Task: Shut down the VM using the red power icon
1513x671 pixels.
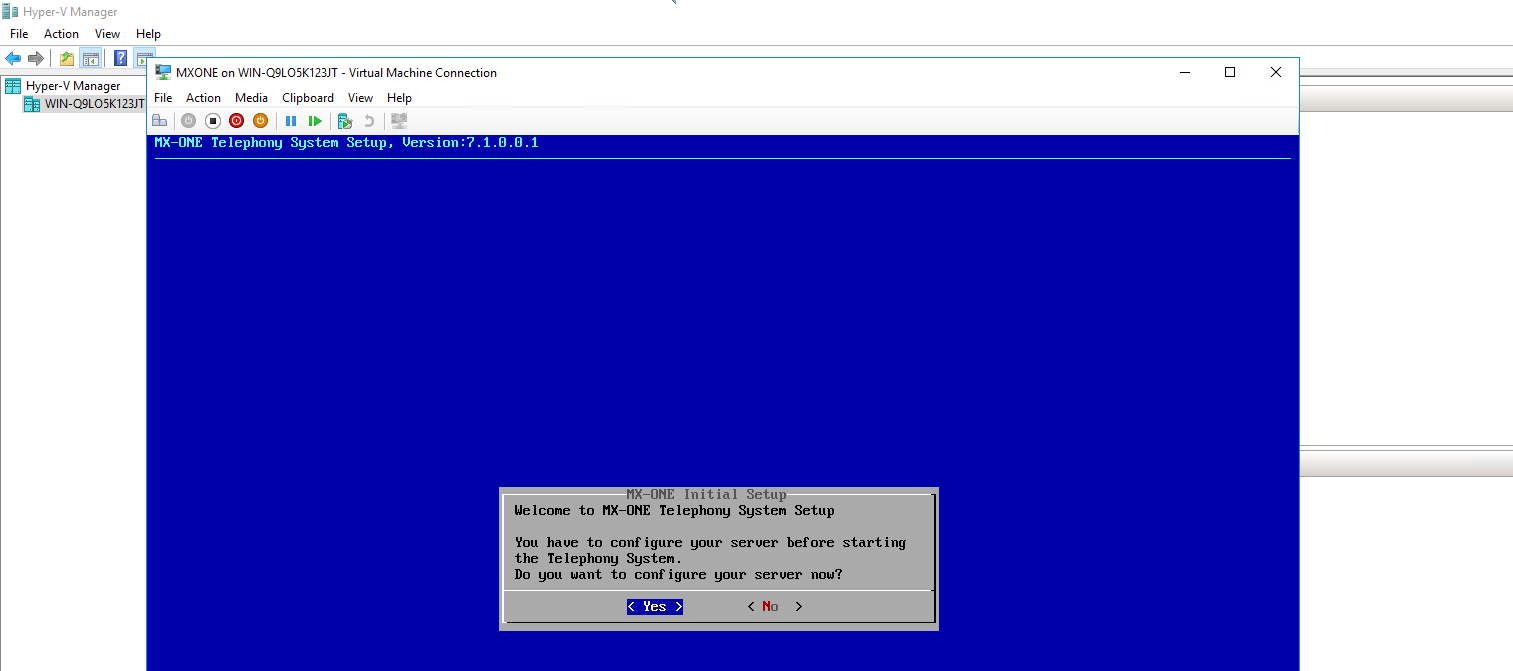Action: [236, 121]
